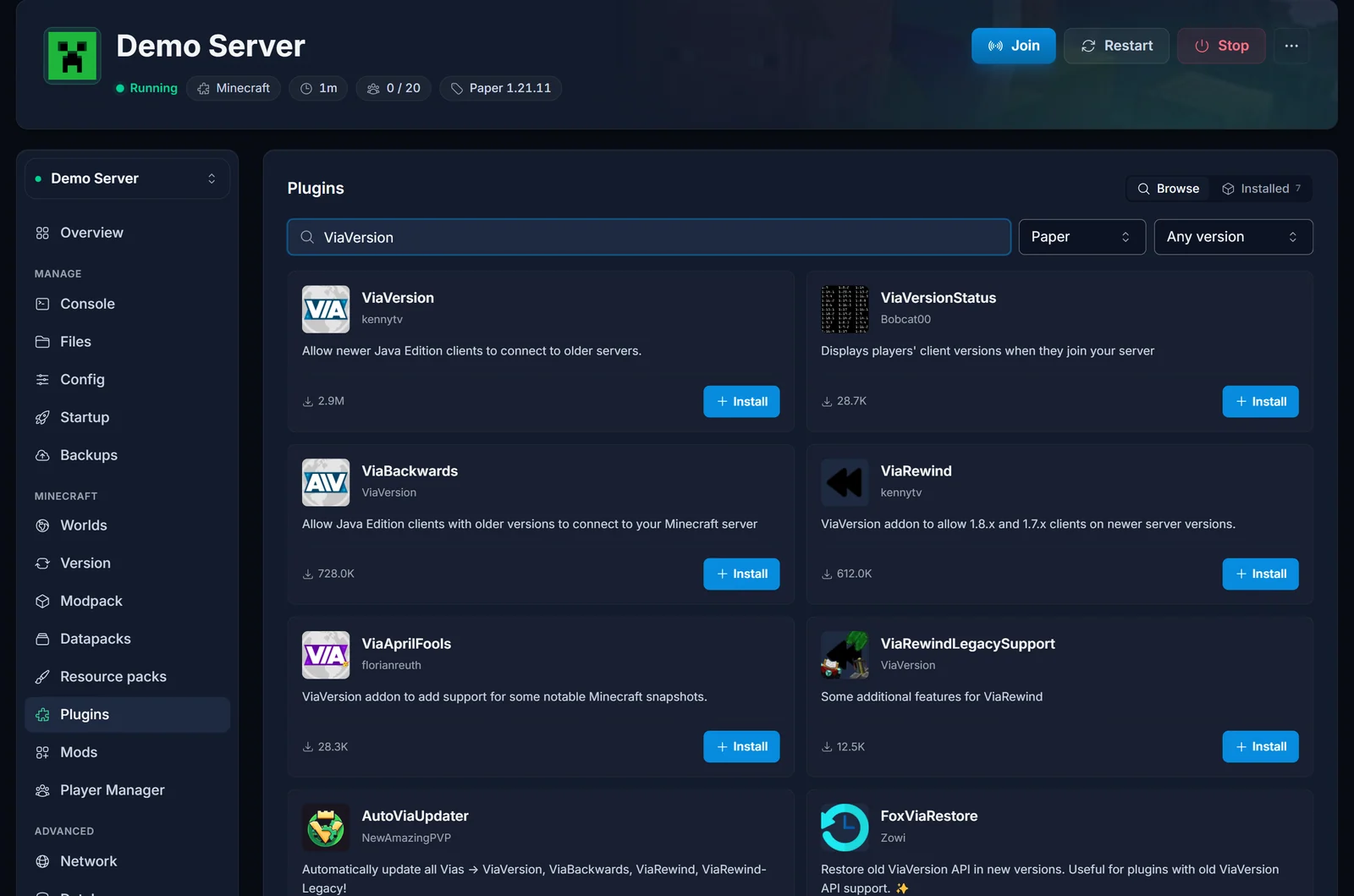Viewport: 1354px width, 896px height.
Task: Click the Minecraft game badge
Action: 234,88
